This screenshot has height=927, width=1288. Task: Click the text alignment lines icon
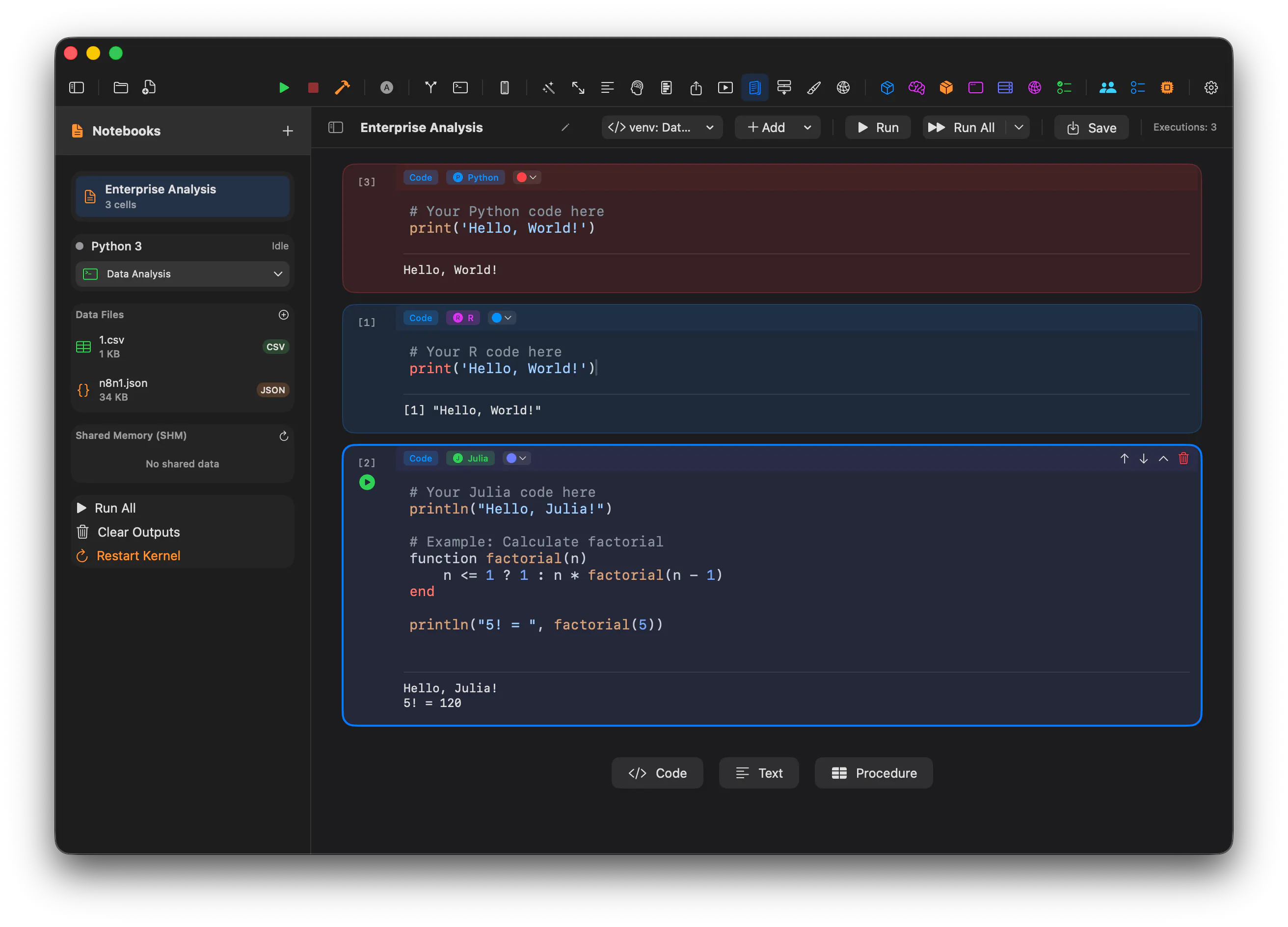(x=608, y=87)
